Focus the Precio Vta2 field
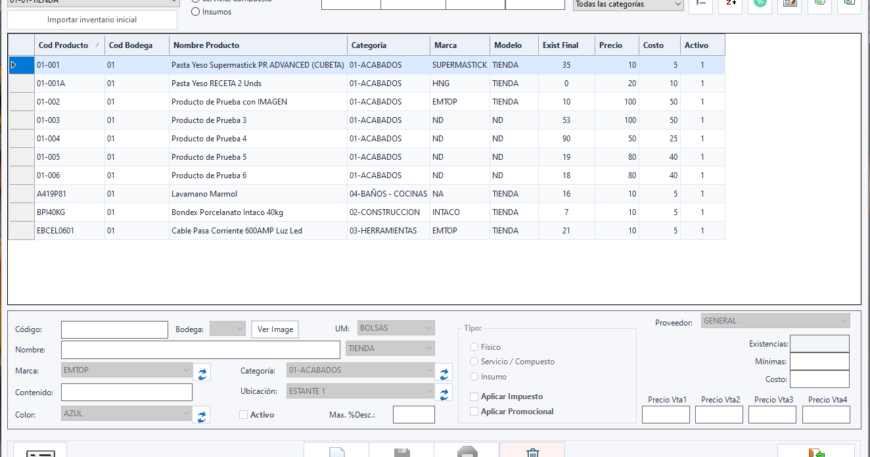 pyautogui.click(x=719, y=415)
